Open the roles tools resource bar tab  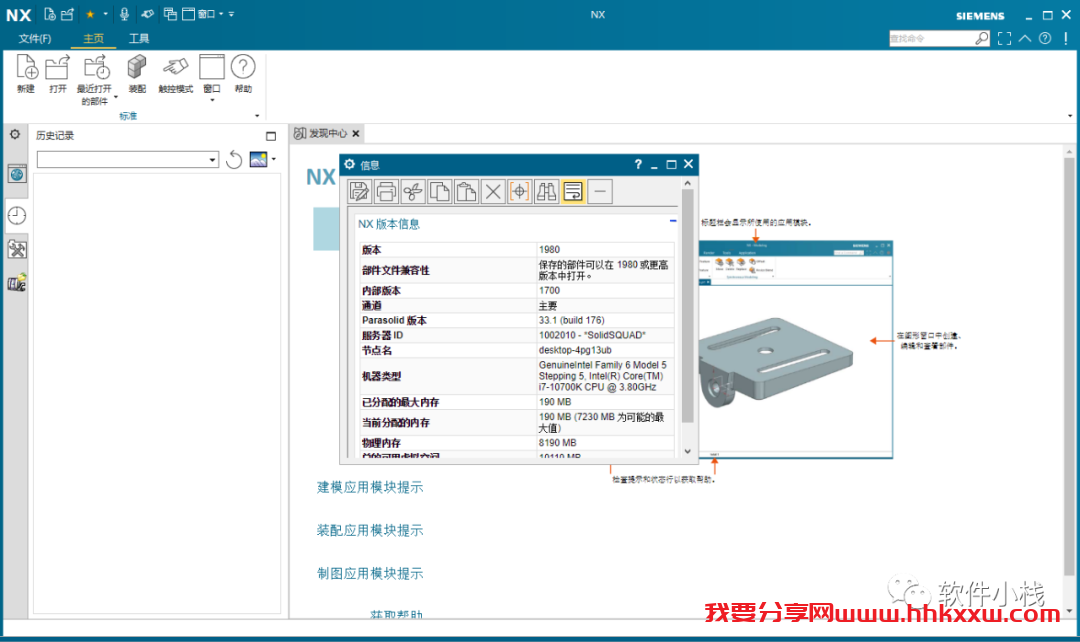click(x=17, y=249)
